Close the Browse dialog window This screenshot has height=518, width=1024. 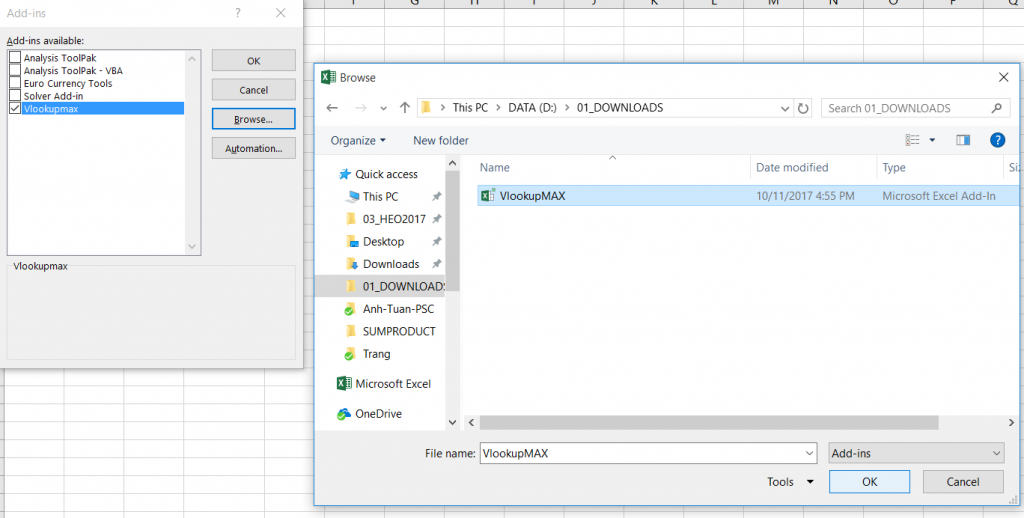pyautogui.click(x=1003, y=77)
